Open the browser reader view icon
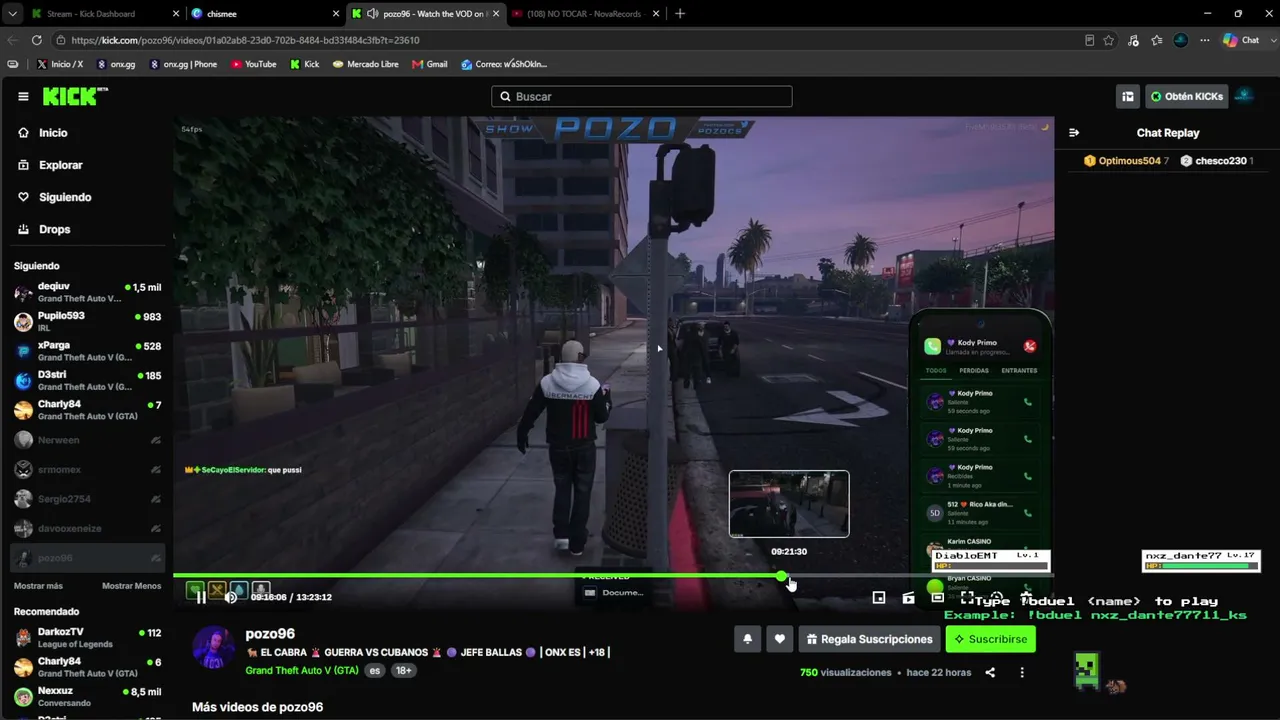 1089,40
